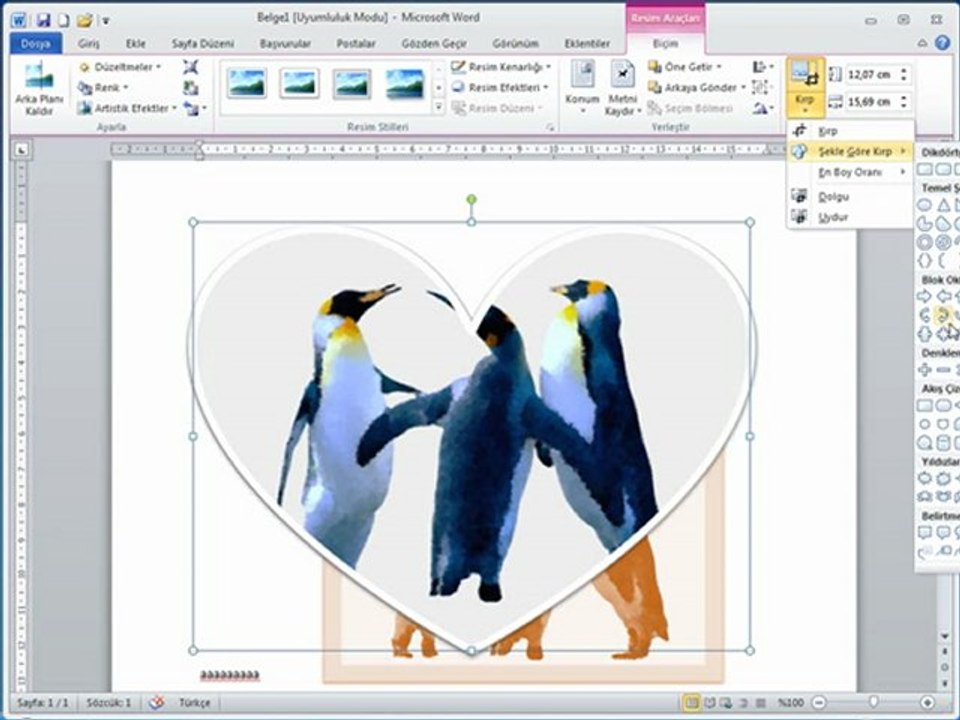Click the curved arrow block shape highlighted
The height and width of the screenshot is (720, 960).
coord(943,315)
